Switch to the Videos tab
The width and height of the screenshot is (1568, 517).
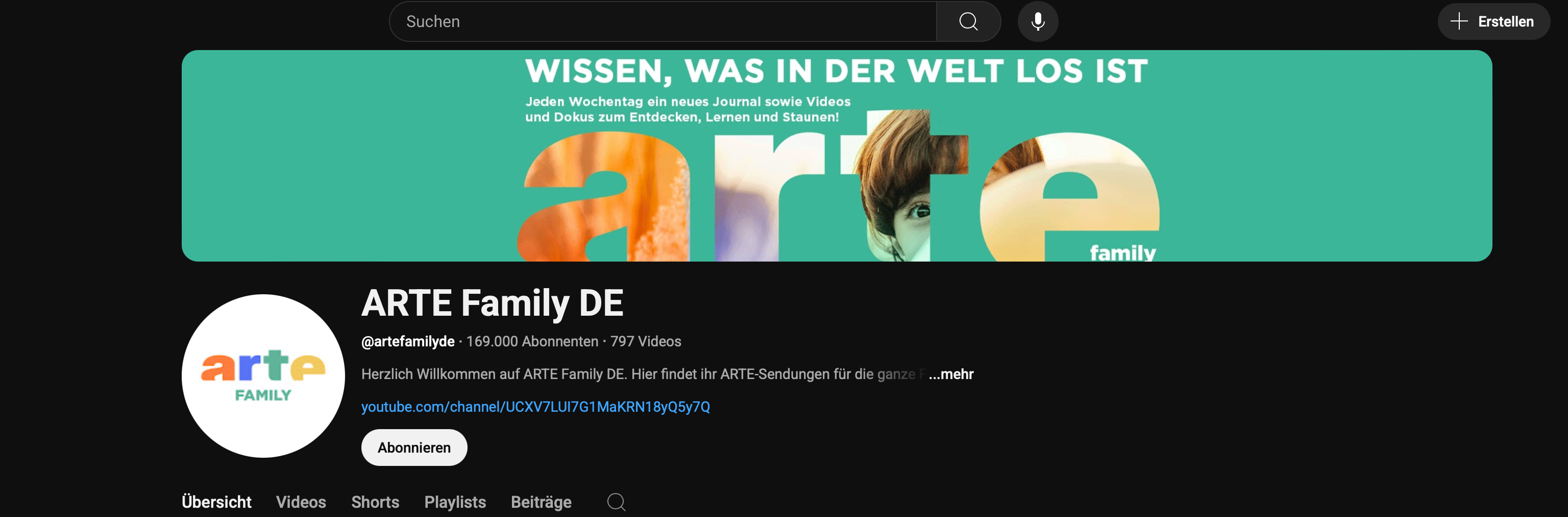tap(301, 502)
